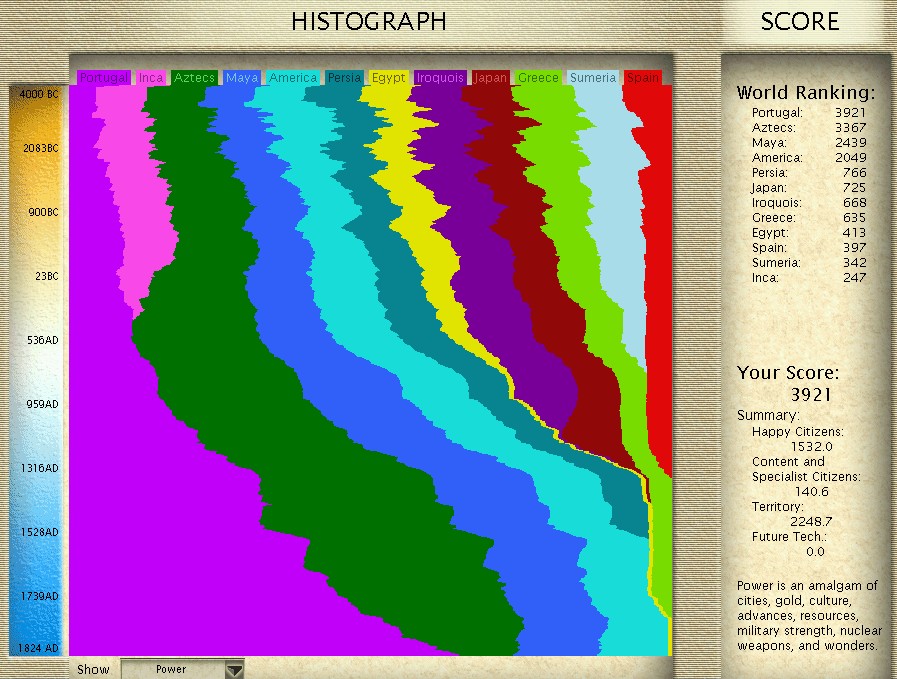Open the Show graph type dropdown

point(183,670)
